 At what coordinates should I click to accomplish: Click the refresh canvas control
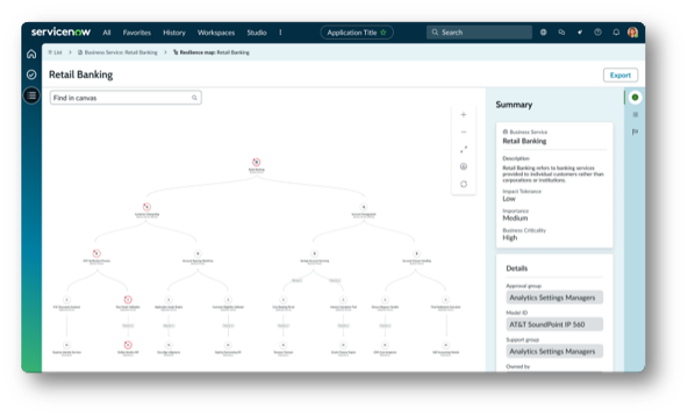pos(463,184)
